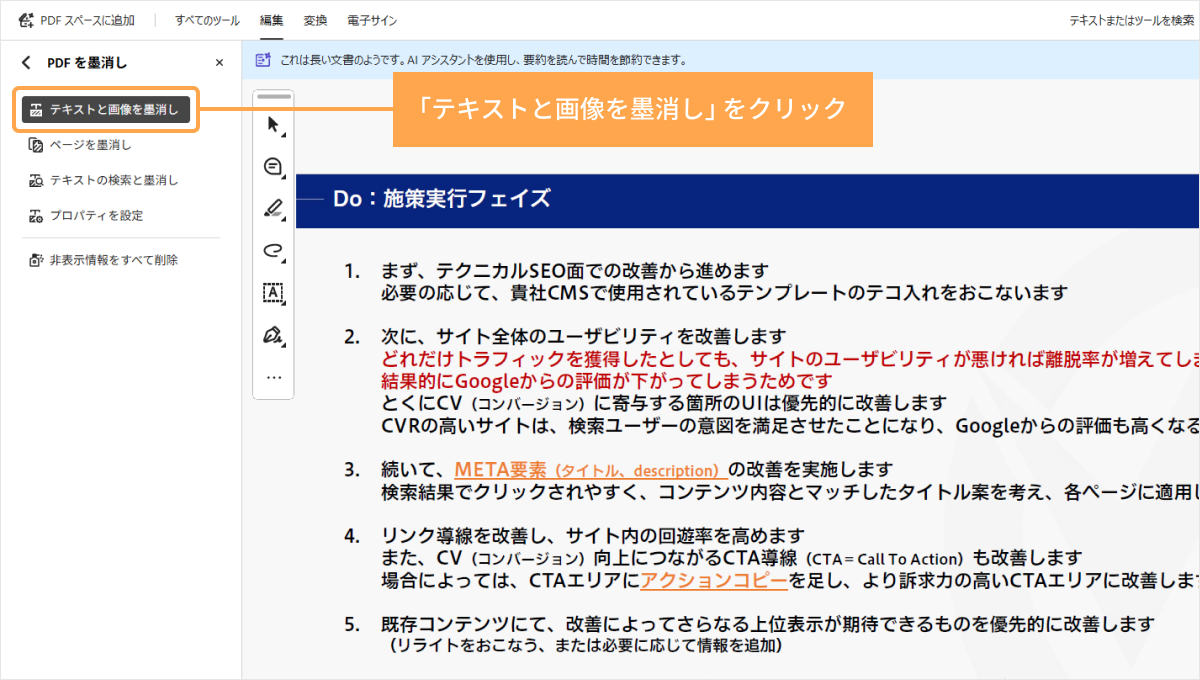This screenshot has width=1200, height=680.
Task: Click the text まず、テクニカルSEO面での改善から進めます
Action: pyautogui.click(x=575, y=271)
